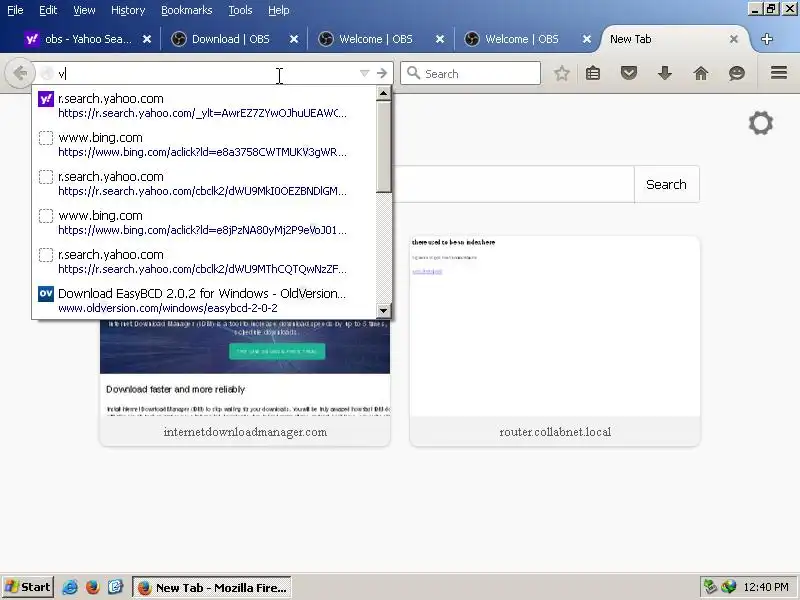Click the Yahoo favicon in first suggestion

[x=46, y=99]
